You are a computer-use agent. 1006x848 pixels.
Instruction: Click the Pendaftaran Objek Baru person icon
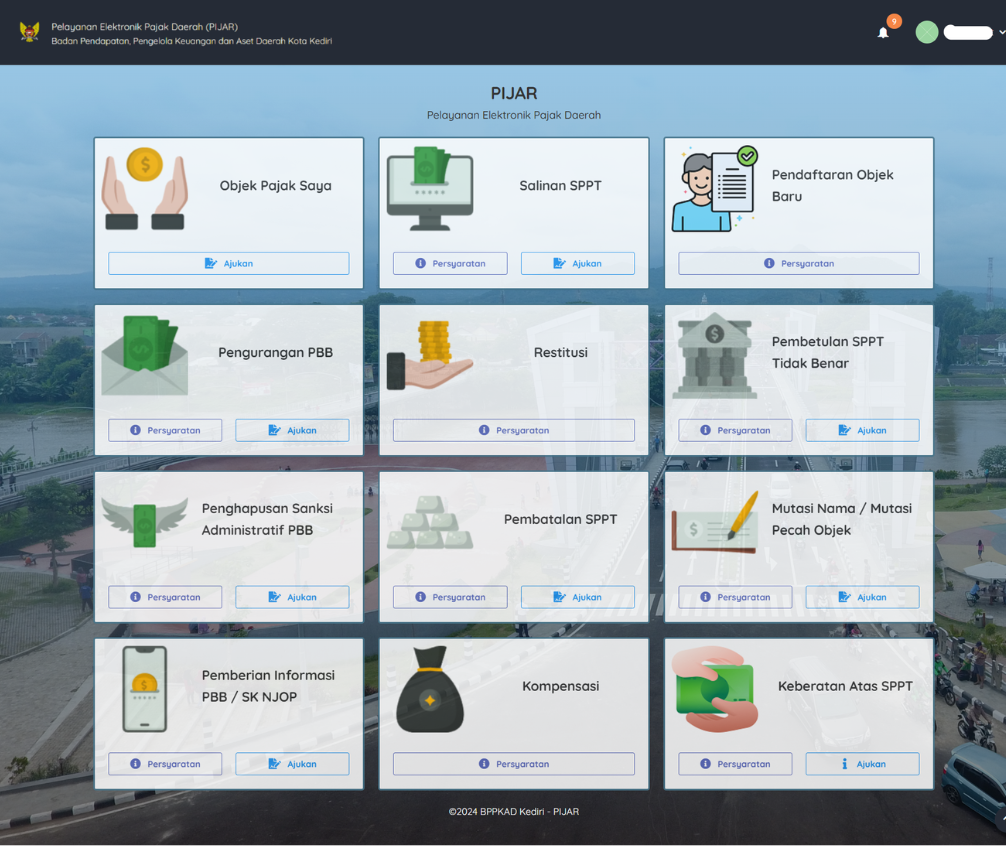tap(714, 188)
